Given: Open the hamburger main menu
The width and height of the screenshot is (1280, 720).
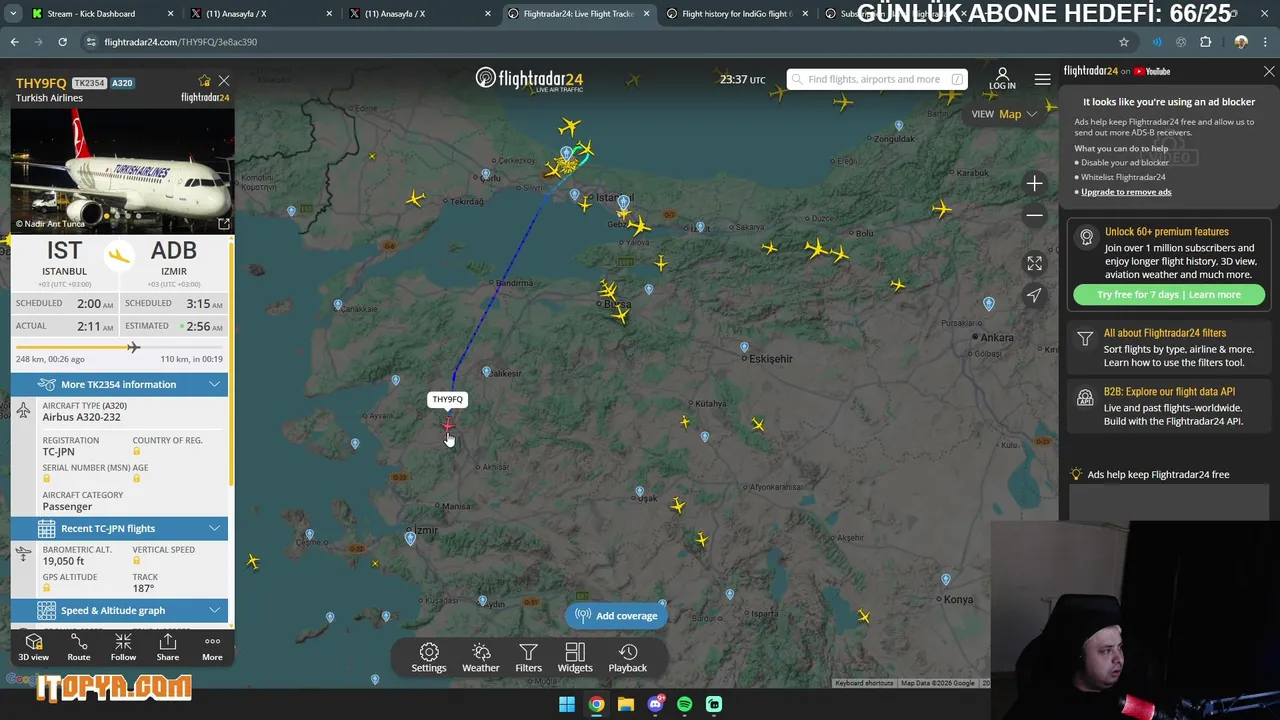Looking at the screenshot, I should pyautogui.click(x=1042, y=79).
